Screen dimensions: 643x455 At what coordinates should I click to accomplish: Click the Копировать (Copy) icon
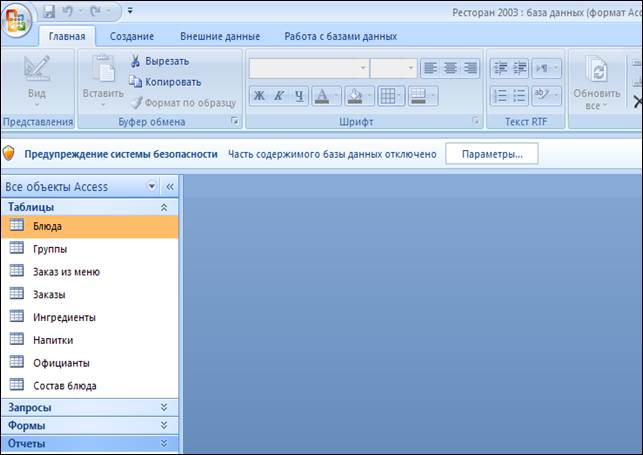tap(135, 81)
